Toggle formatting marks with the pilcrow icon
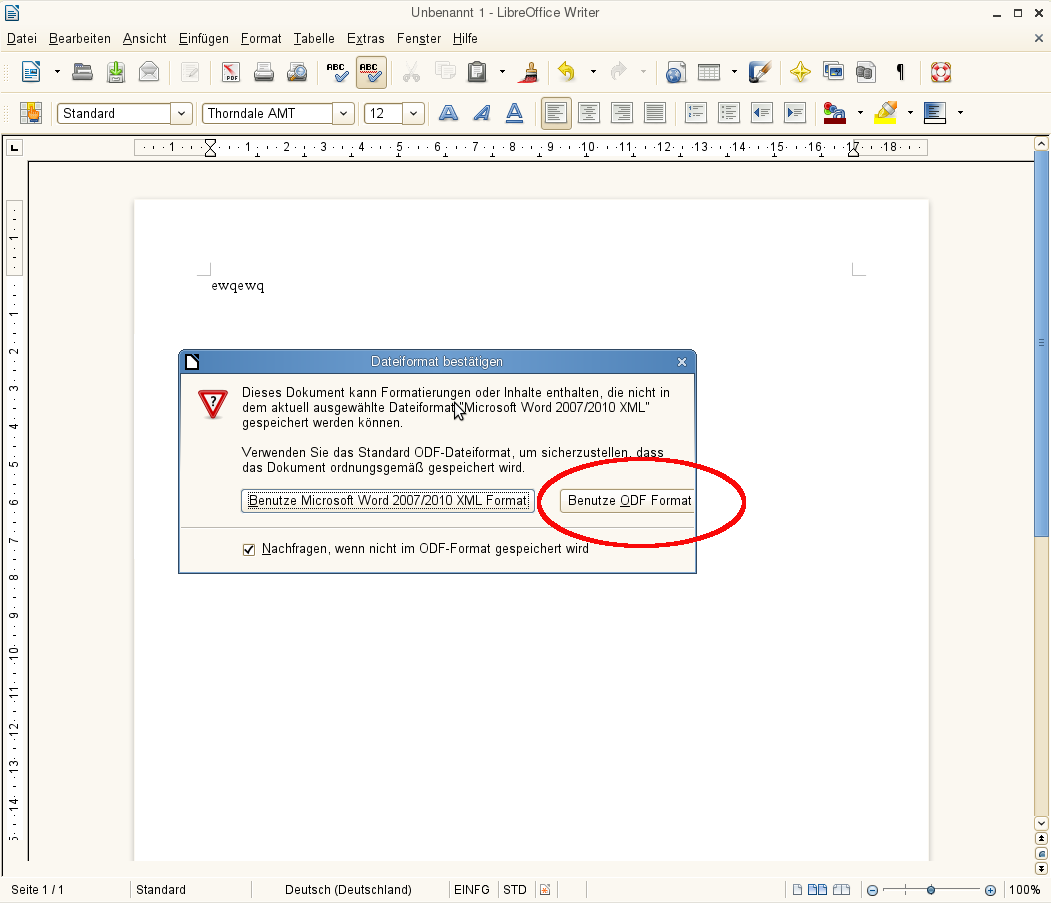This screenshot has height=903, width=1051. [900, 72]
